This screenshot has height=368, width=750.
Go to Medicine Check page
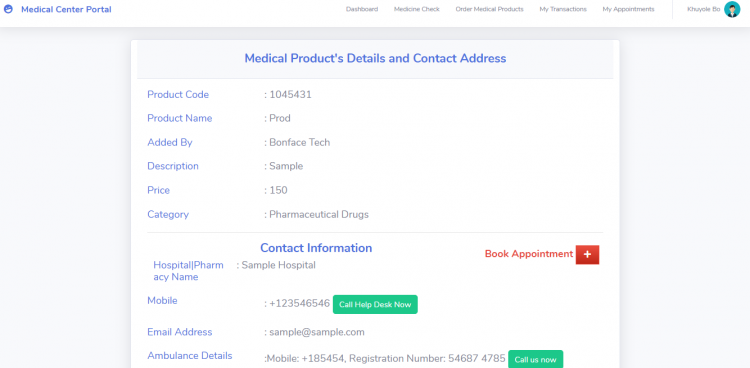(x=417, y=9)
